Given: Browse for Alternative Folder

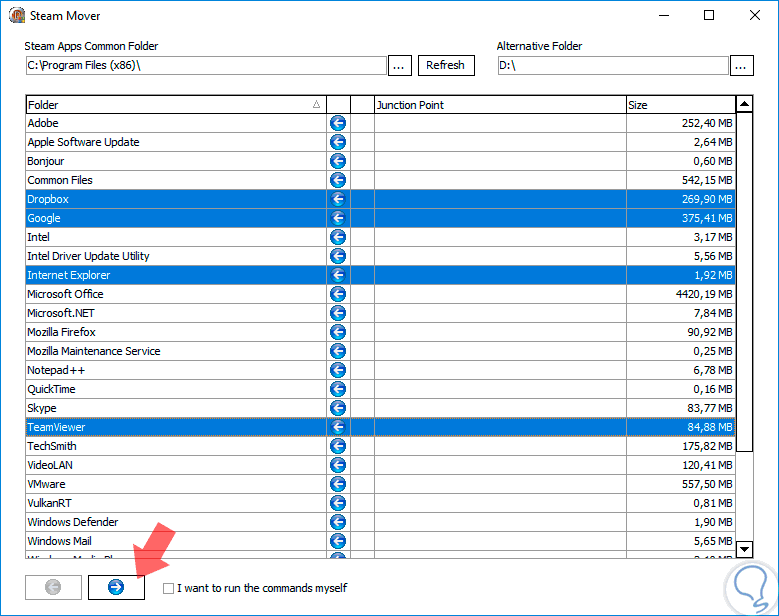Looking at the screenshot, I should [741, 65].
